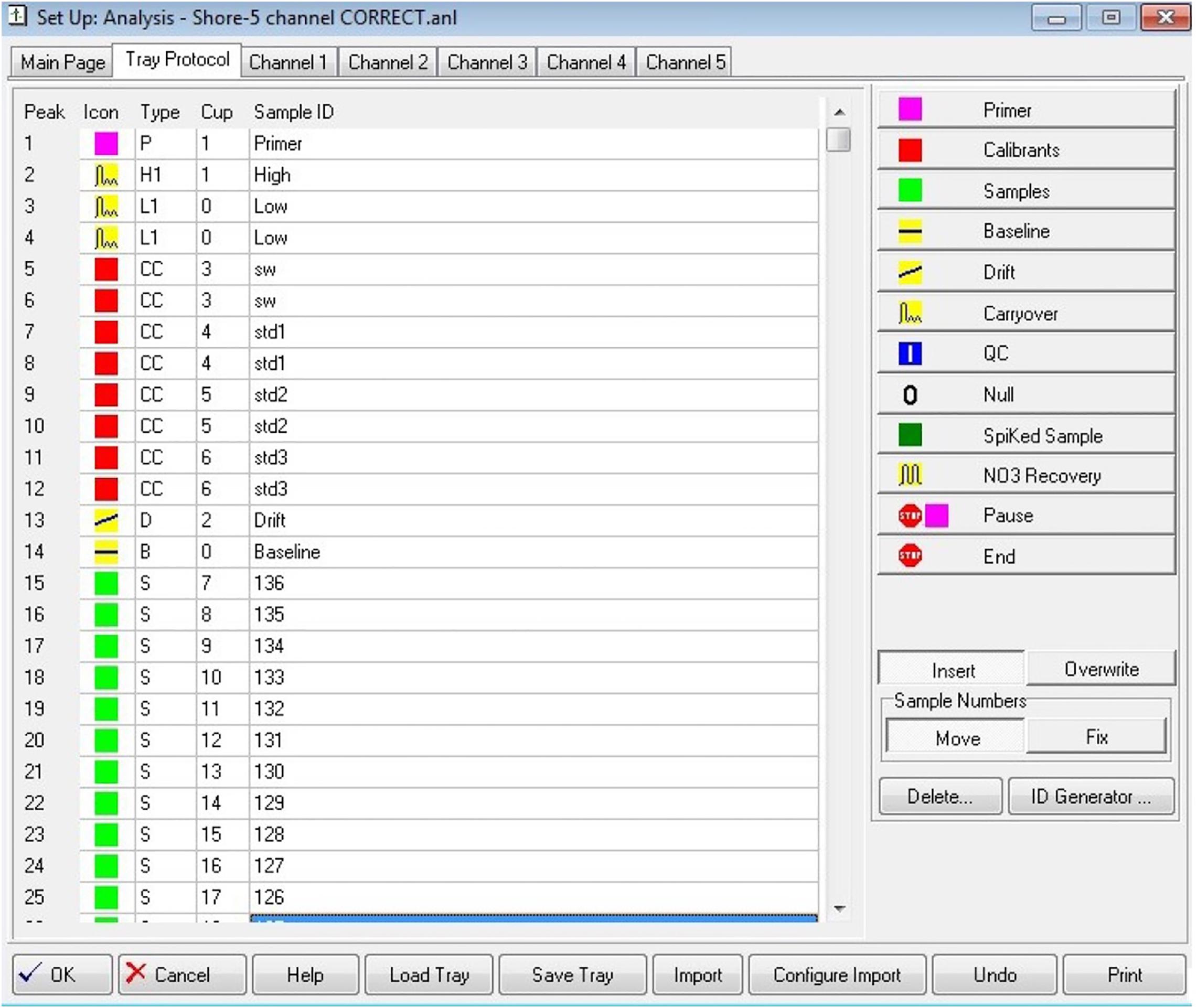
Task: Click the tray list scrollbar thumb
Action: coord(839,140)
